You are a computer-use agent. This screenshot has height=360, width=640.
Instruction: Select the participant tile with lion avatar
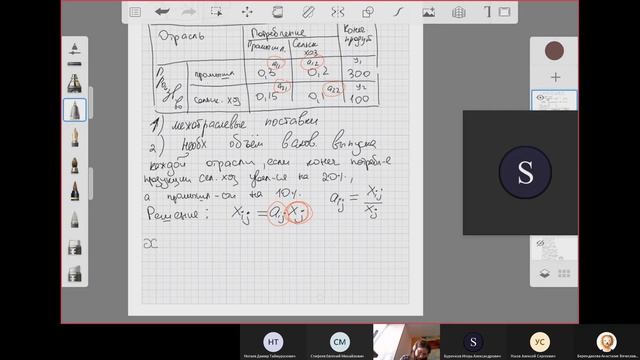[x=606, y=342]
